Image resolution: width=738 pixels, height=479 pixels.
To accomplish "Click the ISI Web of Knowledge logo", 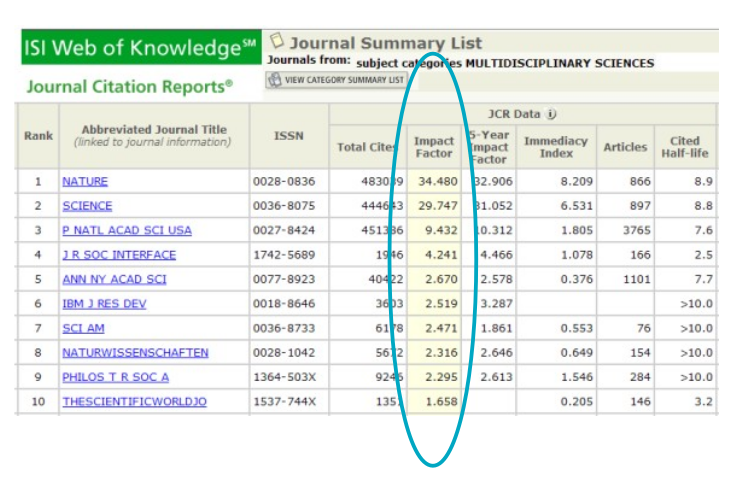I will pyautogui.click(x=139, y=47).
